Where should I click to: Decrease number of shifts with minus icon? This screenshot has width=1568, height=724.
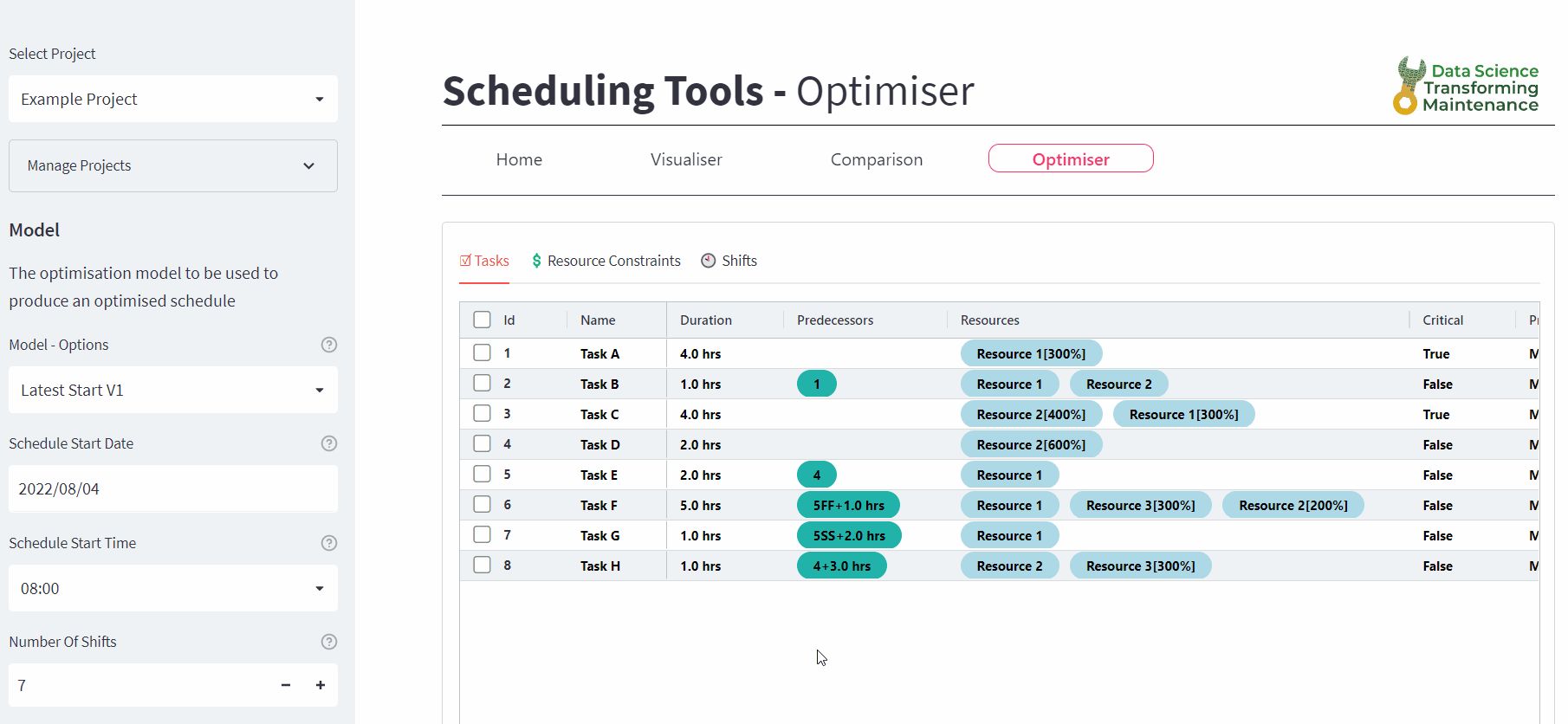286,685
